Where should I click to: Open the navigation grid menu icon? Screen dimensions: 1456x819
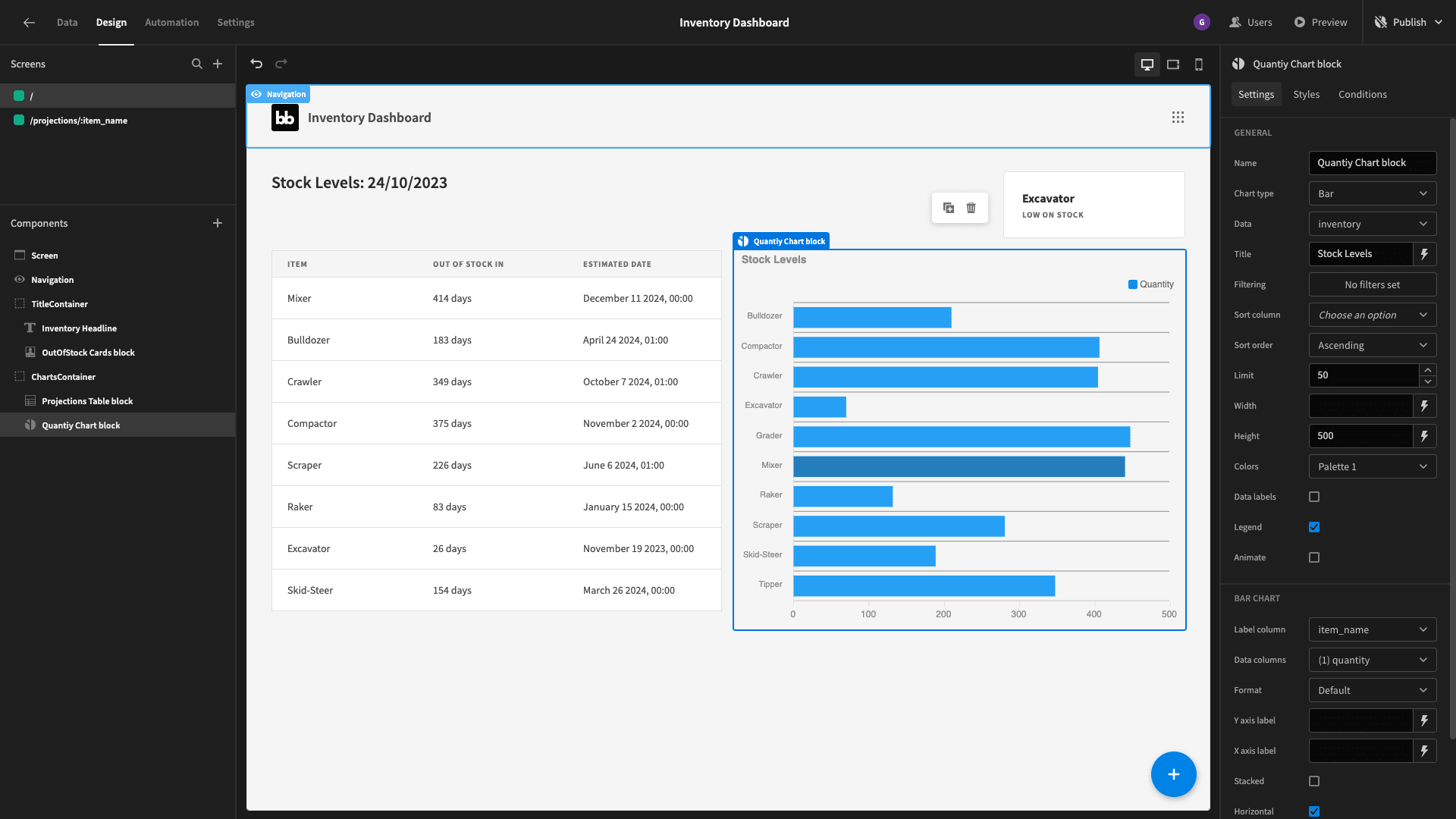(1178, 118)
